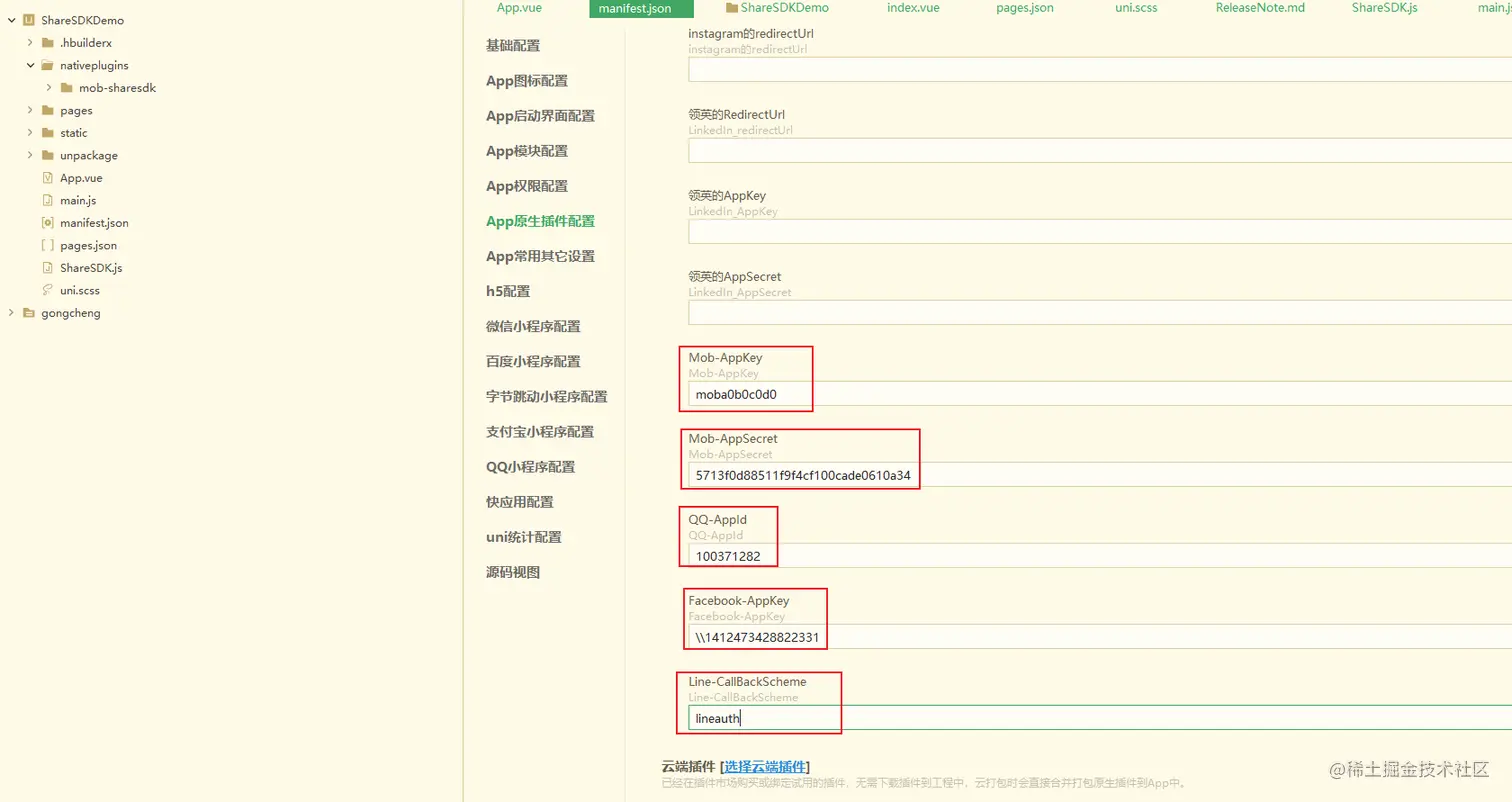Focus the LinkedIn_AppKey input field
Image resolution: width=1512 pixels, height=802 pixels.
(x=1100, y=231)
